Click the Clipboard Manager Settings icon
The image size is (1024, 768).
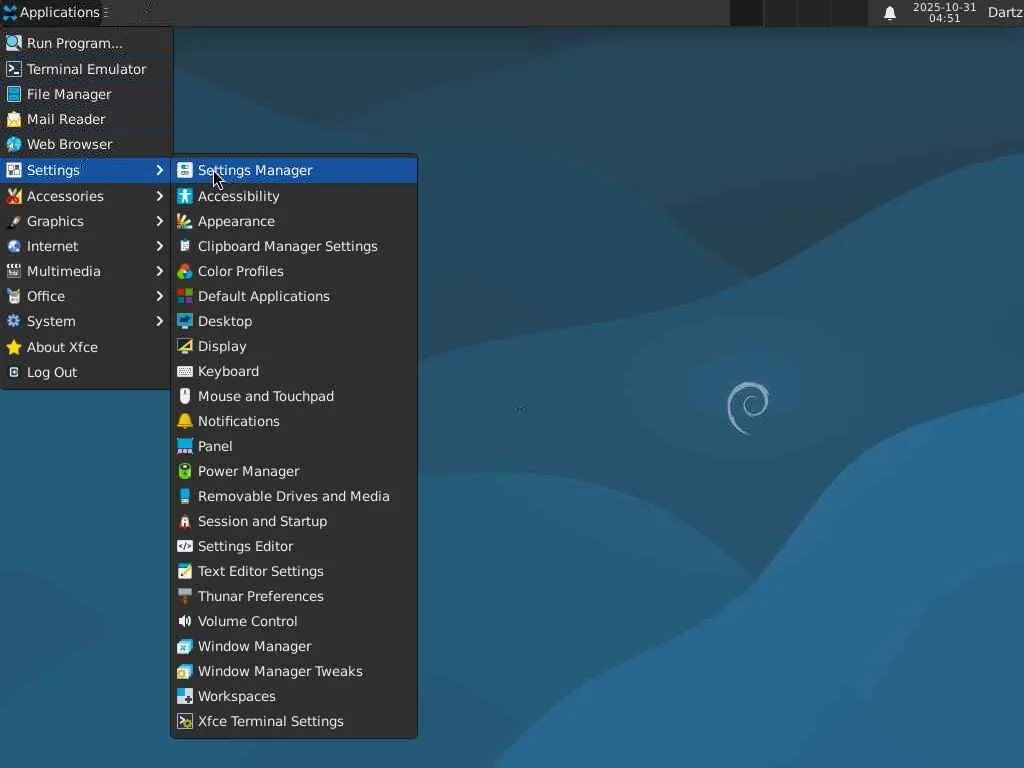pos(185,246)
